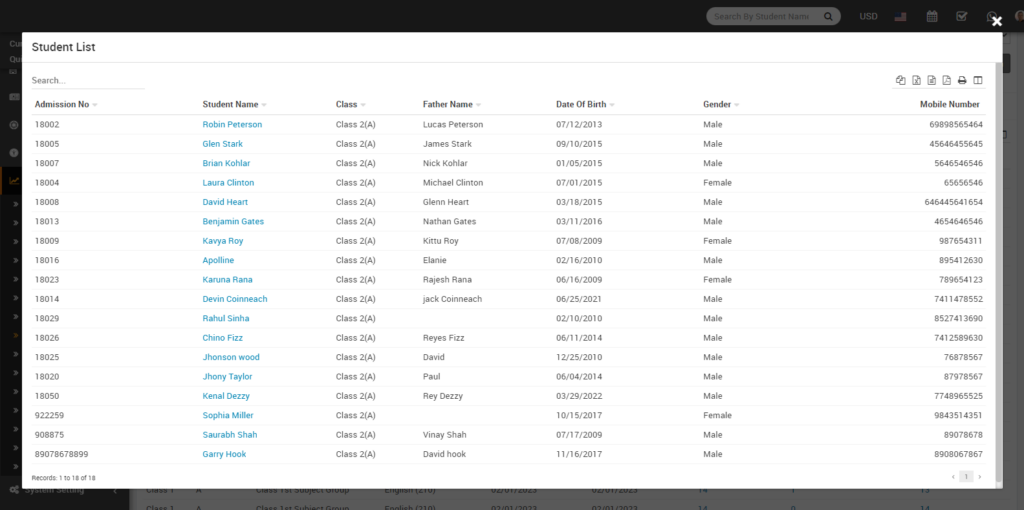
Task: Open Jhonson wood's student profile
Action: click(231, 357)
